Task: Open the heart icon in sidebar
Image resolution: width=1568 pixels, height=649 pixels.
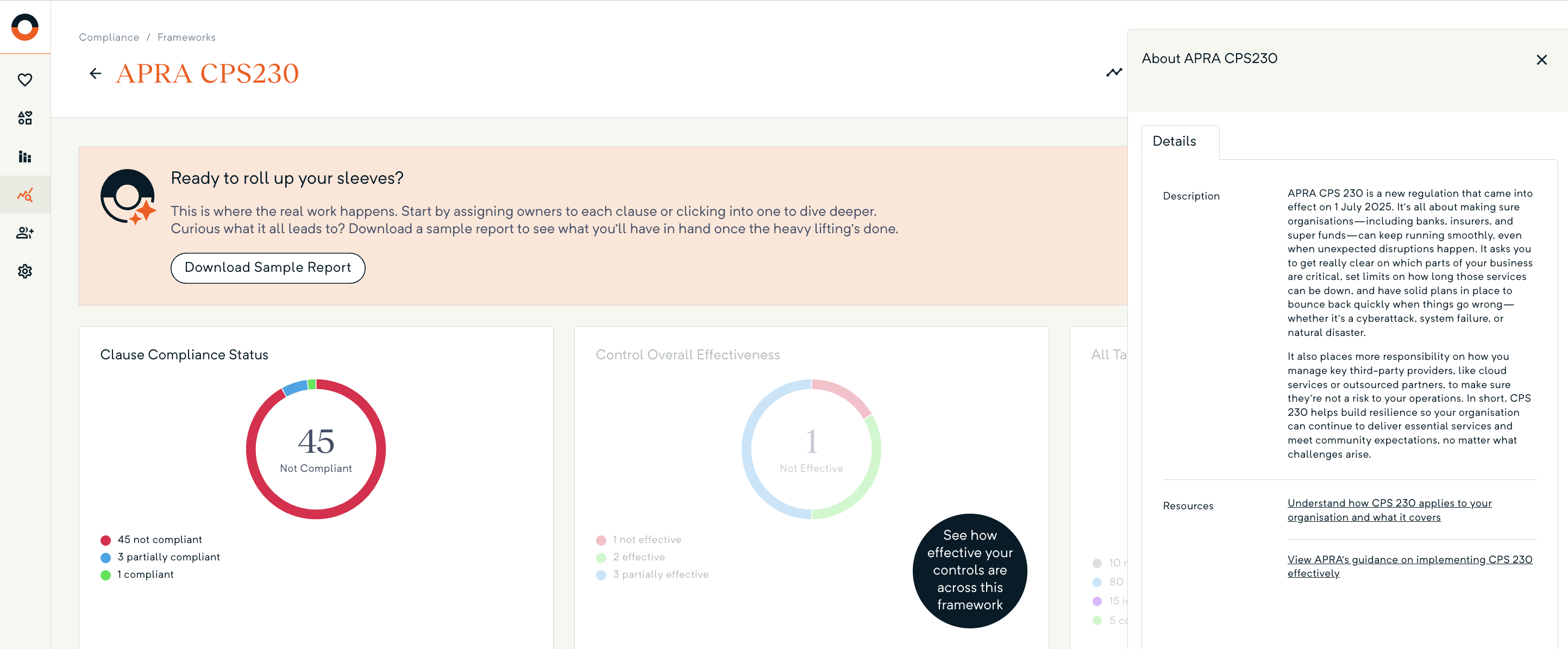Action: pos(25,80)
